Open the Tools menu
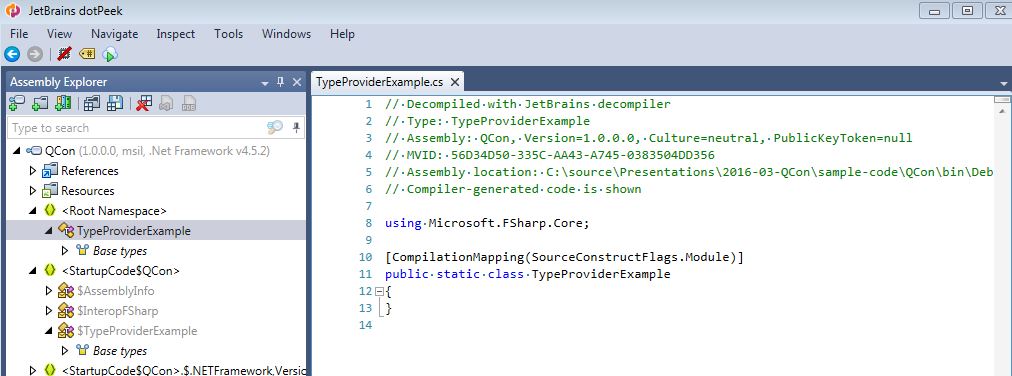 click(228, 34)
